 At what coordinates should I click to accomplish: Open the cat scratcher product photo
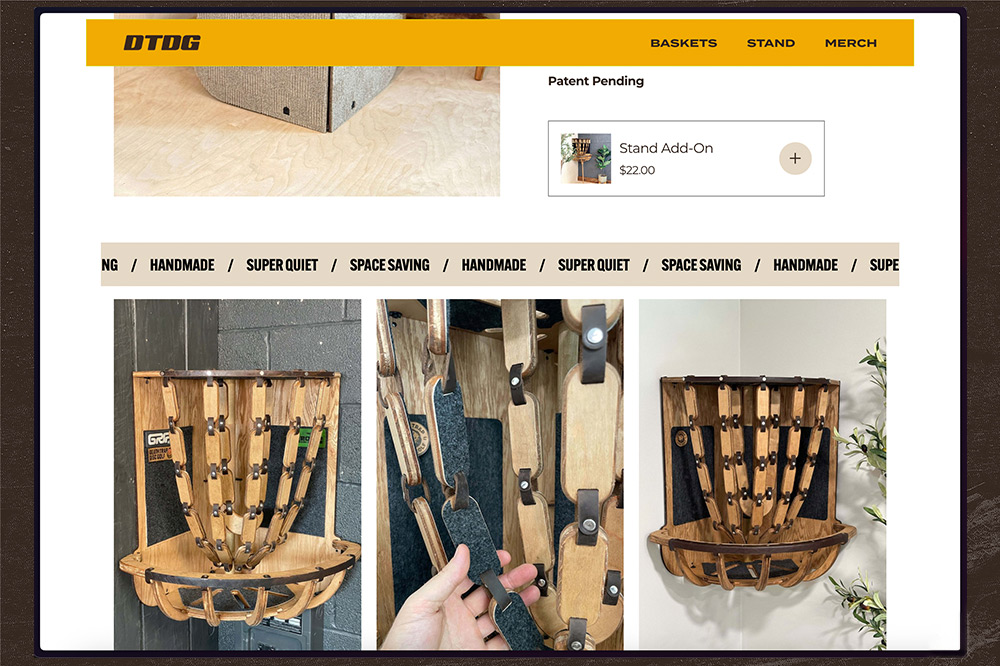pyautogui.click(x=307, y=105)
